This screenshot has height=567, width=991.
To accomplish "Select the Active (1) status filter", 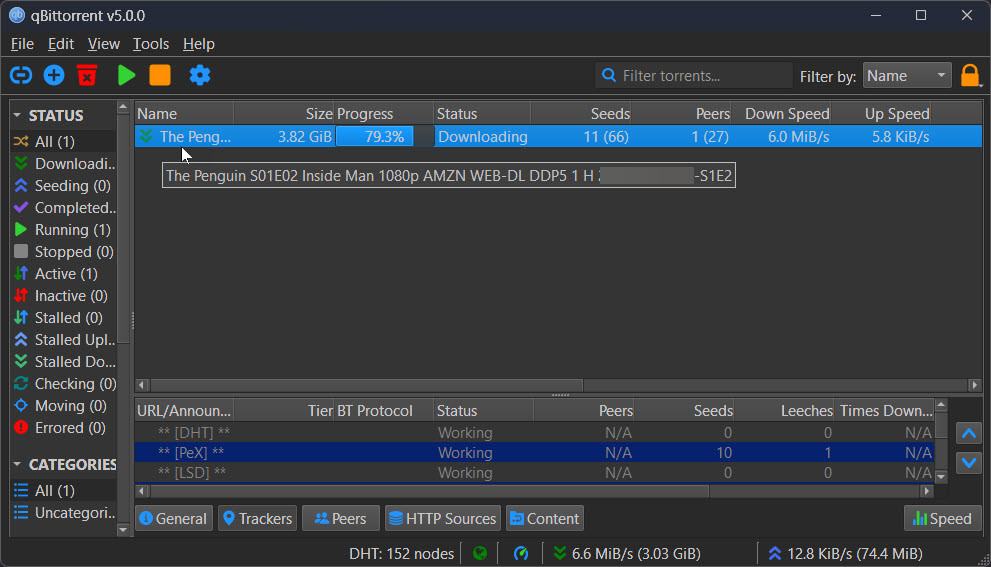I will (63, 274).
